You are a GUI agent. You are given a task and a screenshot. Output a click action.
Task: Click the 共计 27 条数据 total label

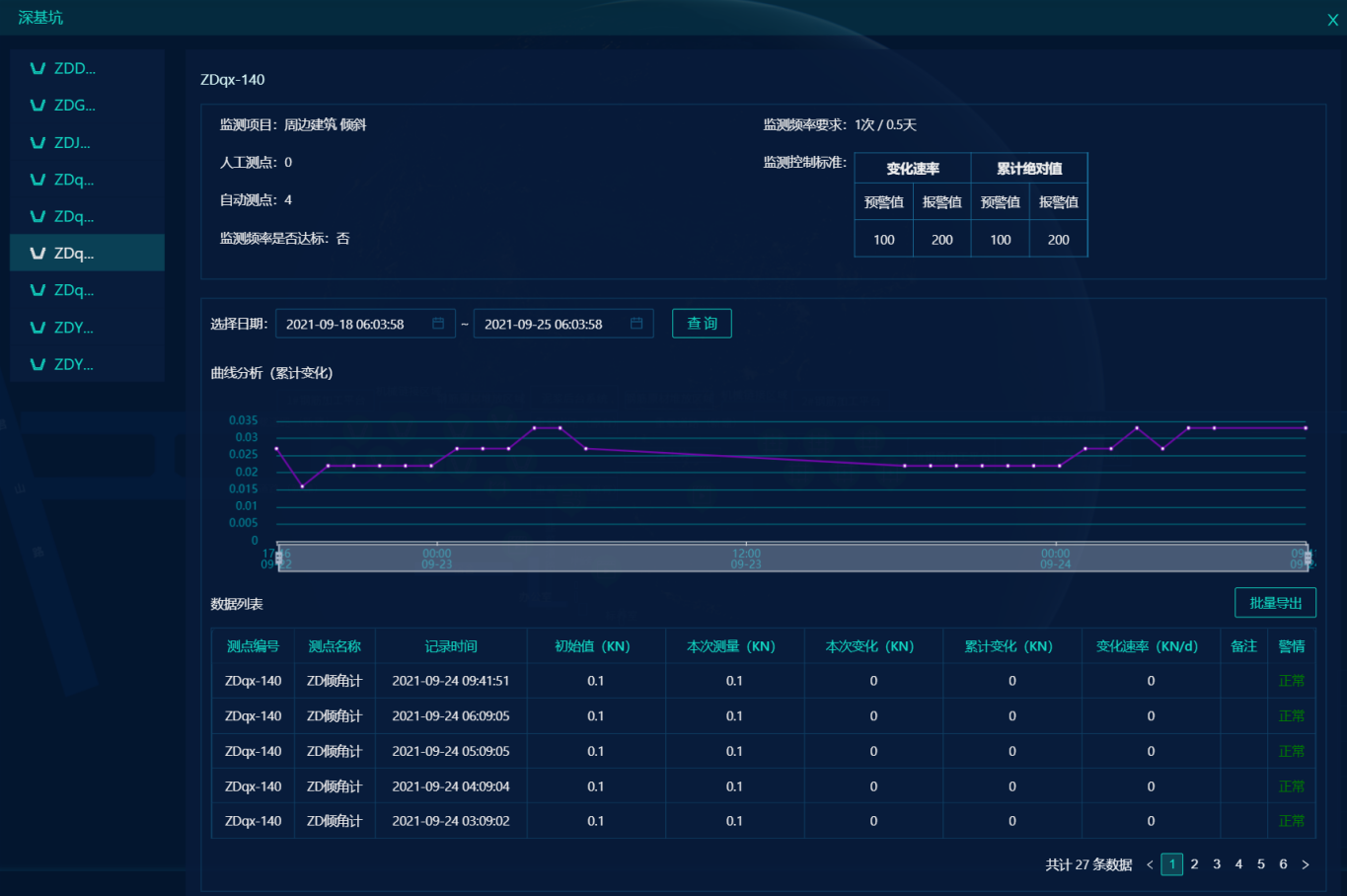pos(1088,864)
